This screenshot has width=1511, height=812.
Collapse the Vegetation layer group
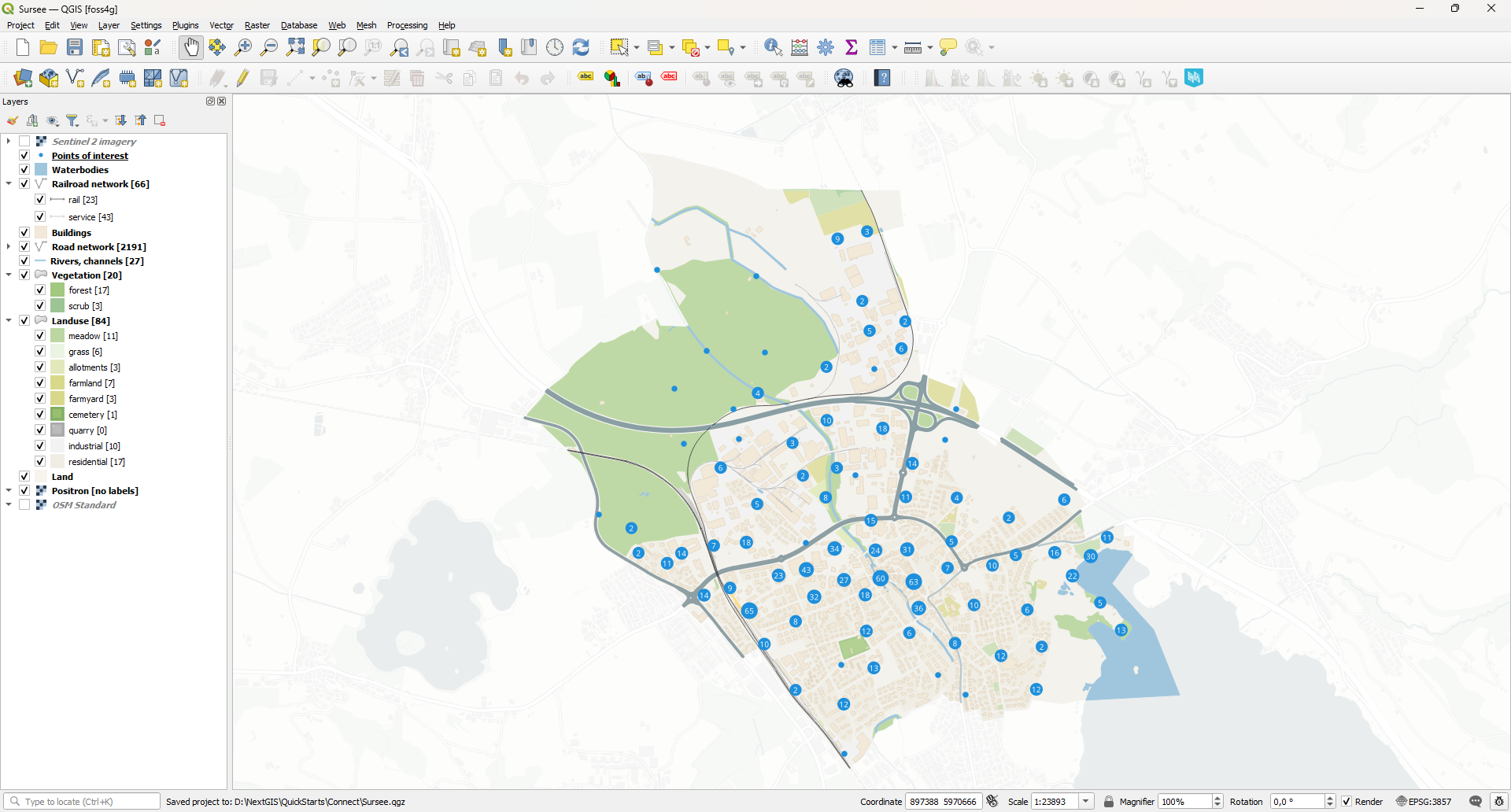click(x=9, y=275)
